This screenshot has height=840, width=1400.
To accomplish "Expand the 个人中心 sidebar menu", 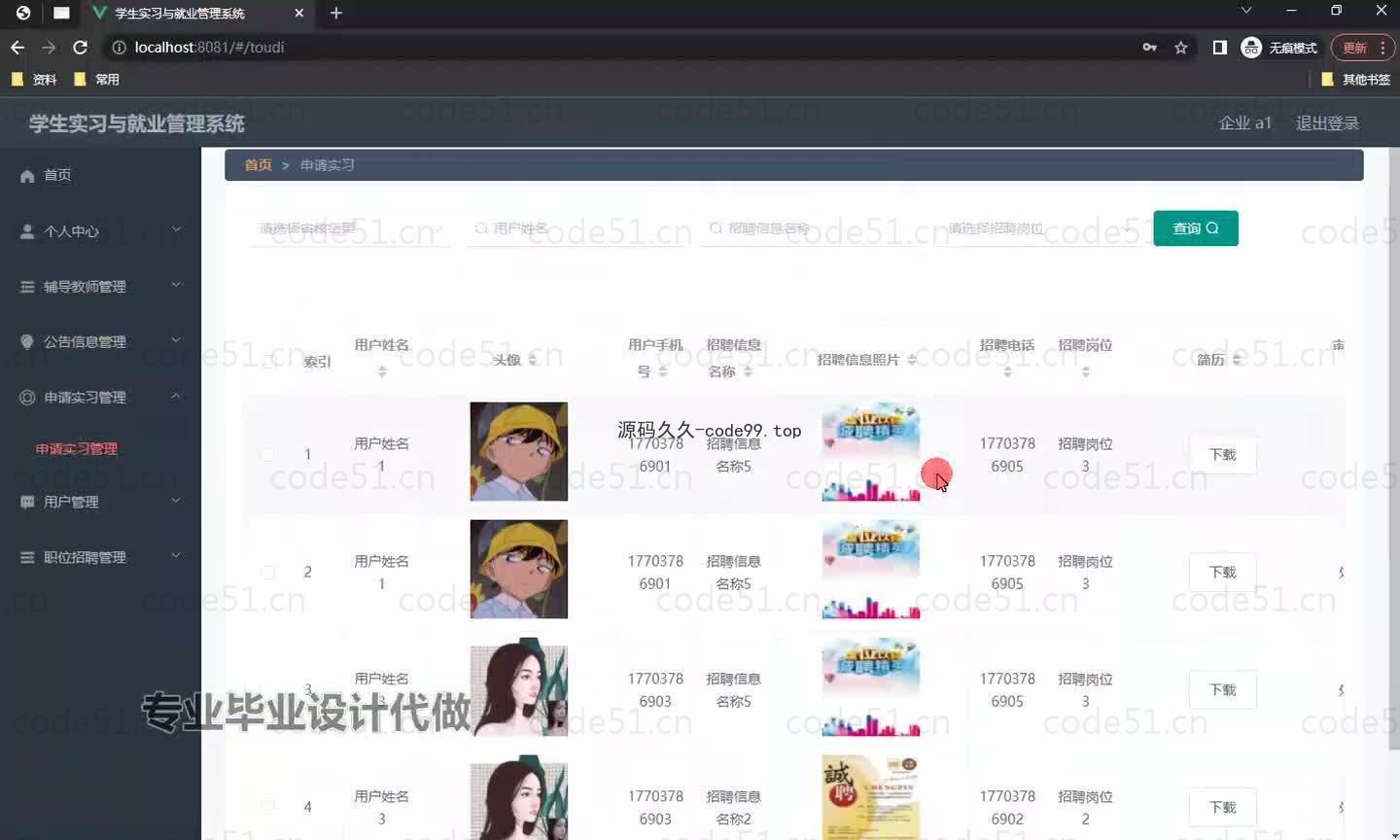I will point(100,231).
